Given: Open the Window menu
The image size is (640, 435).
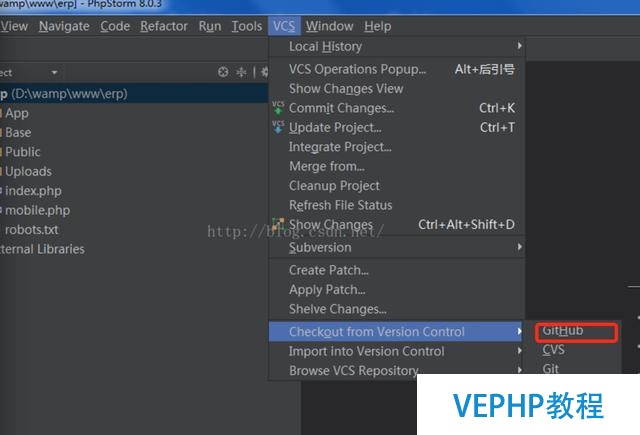Looking at the screenshot, I should click(329, 27).
